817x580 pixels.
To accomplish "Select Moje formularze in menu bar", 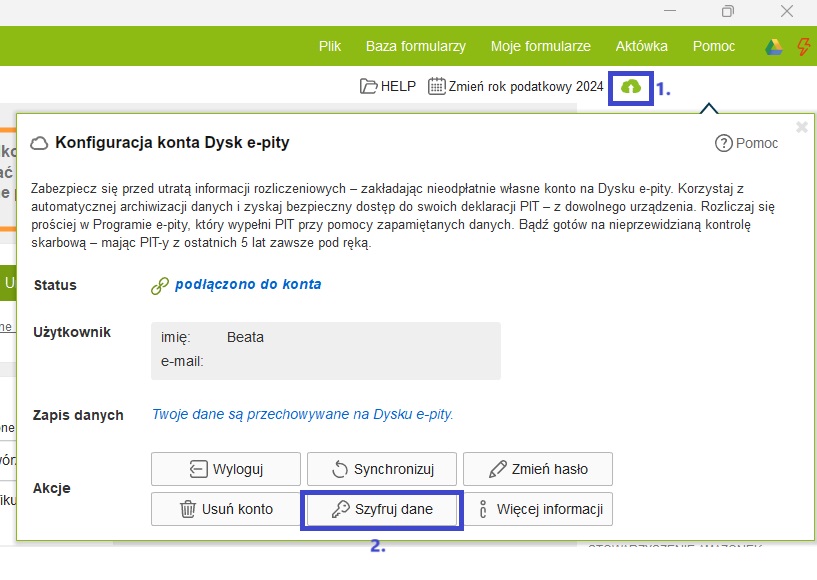I will pos(540,46).
